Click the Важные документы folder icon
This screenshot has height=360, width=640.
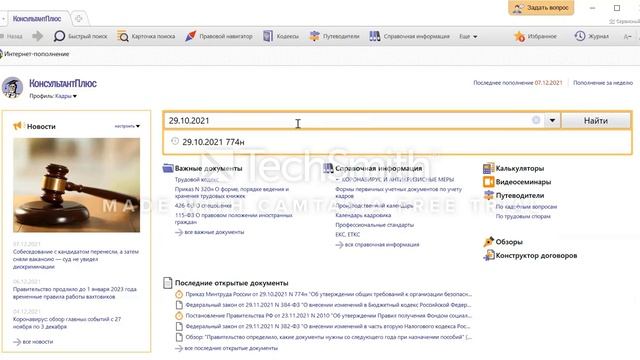[x=168, y=168]
